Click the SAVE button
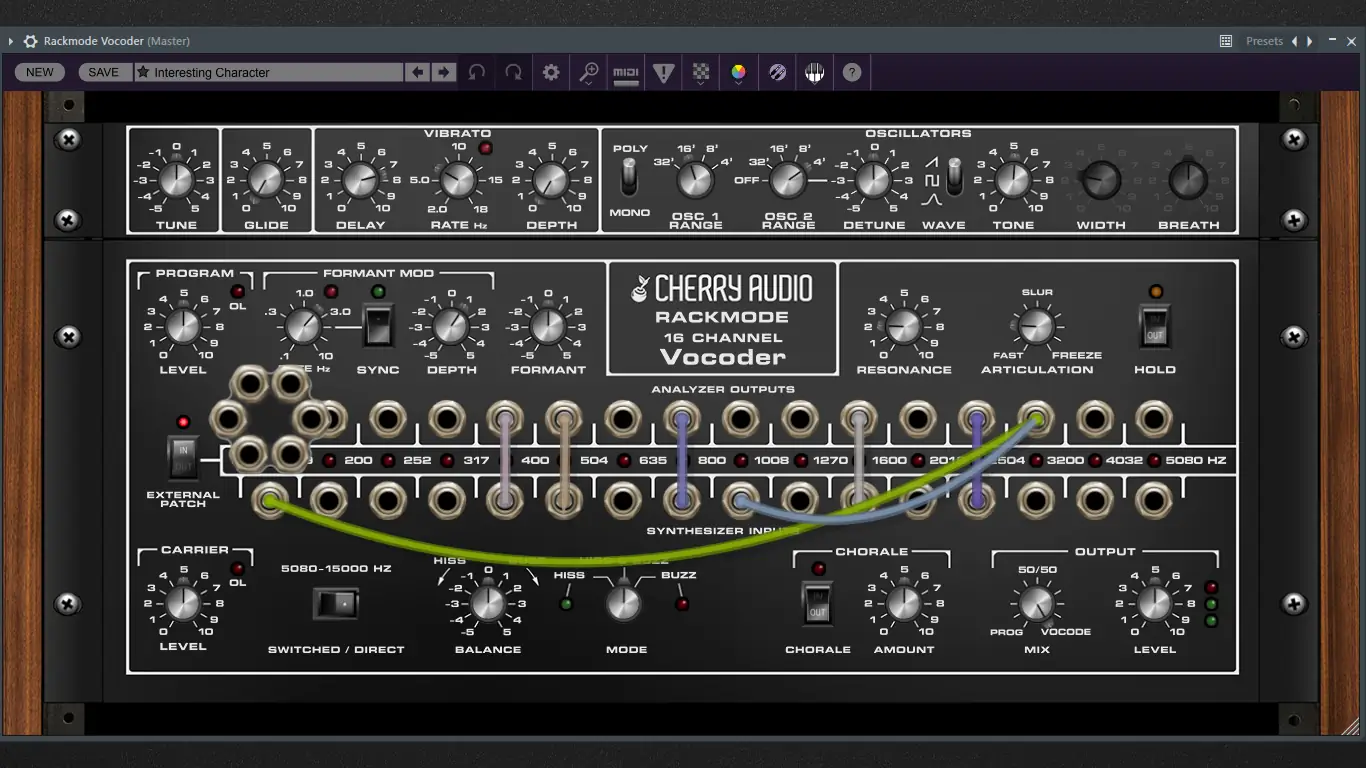 [x=104, y=72]
